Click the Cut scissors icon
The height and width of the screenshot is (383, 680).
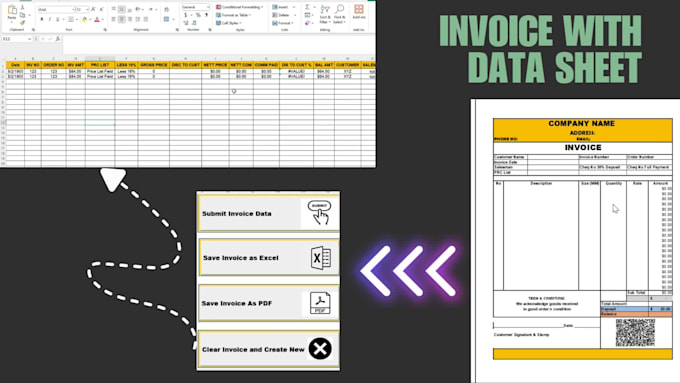tap(23, 8)
